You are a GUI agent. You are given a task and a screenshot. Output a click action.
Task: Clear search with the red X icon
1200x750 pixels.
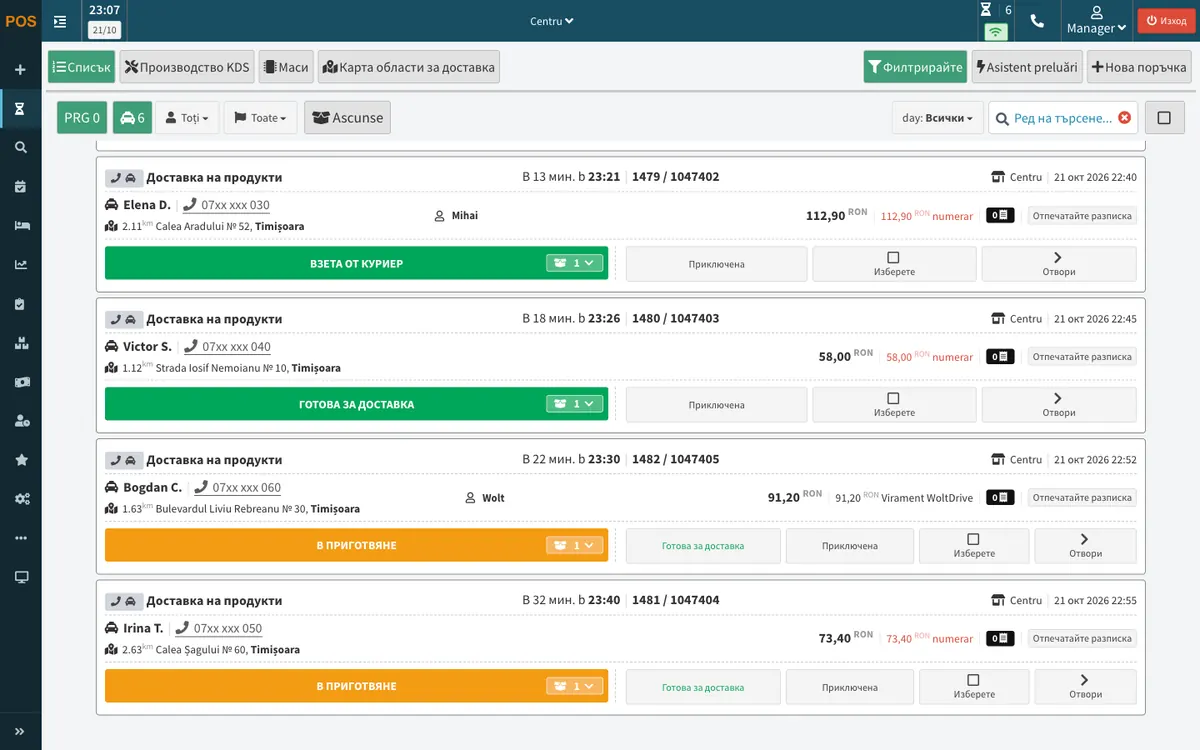point(1125,117)
